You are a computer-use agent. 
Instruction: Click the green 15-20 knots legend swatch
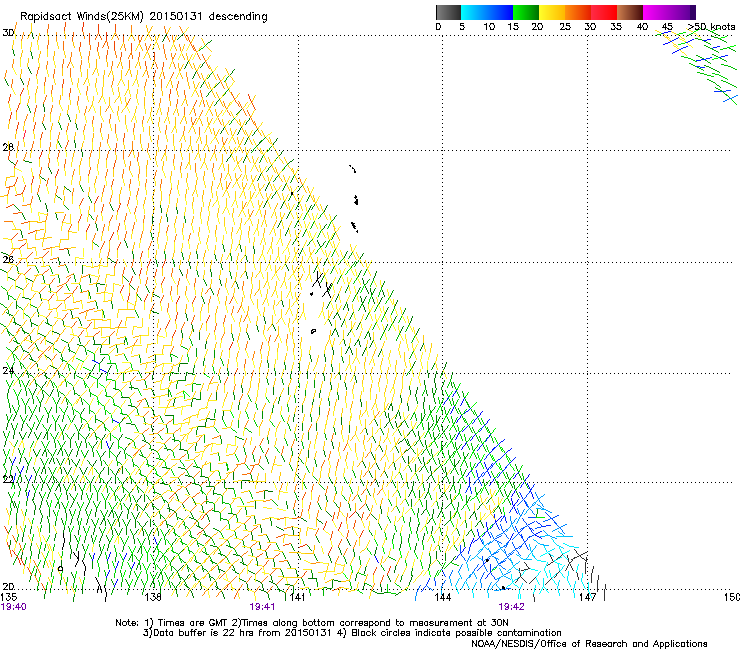coord(526,12)
